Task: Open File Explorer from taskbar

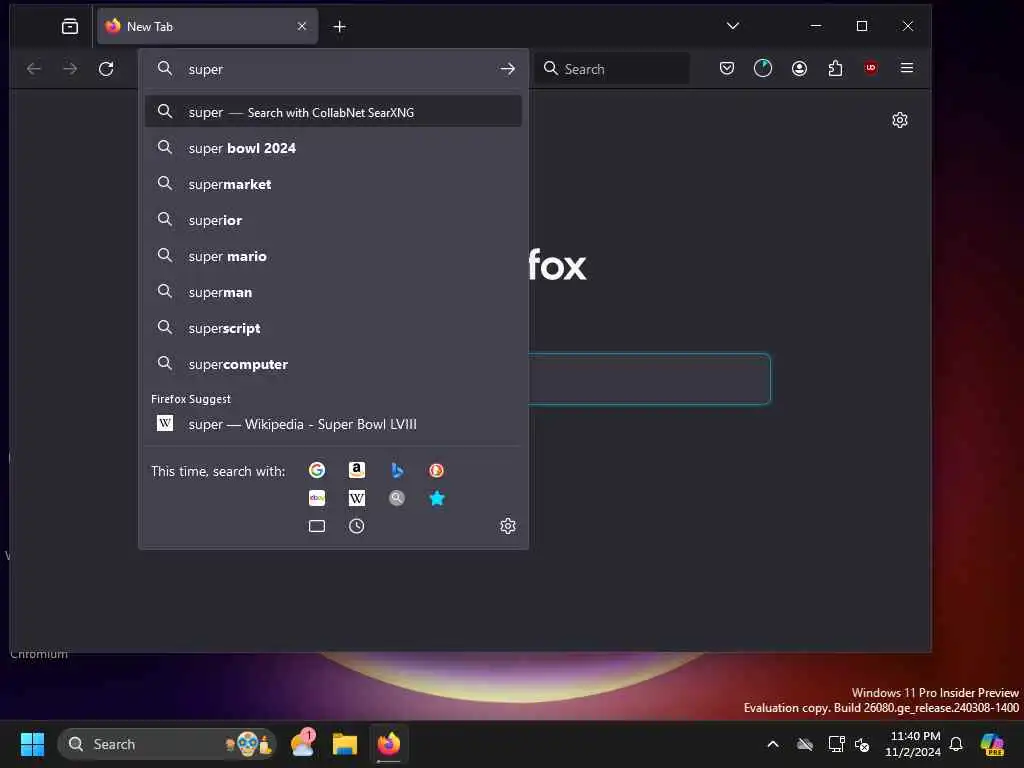Action: [345, 744]
